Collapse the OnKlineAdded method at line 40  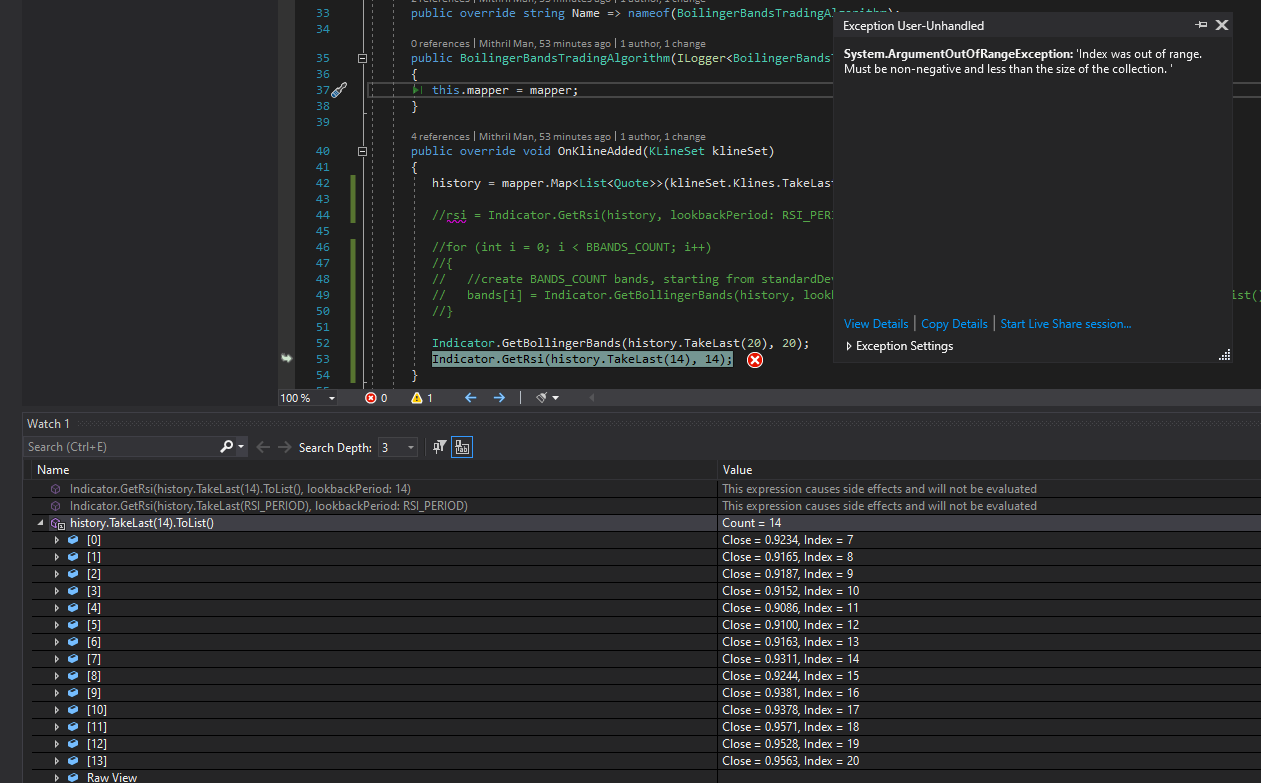pyautogui.click(x=363, y=152)
